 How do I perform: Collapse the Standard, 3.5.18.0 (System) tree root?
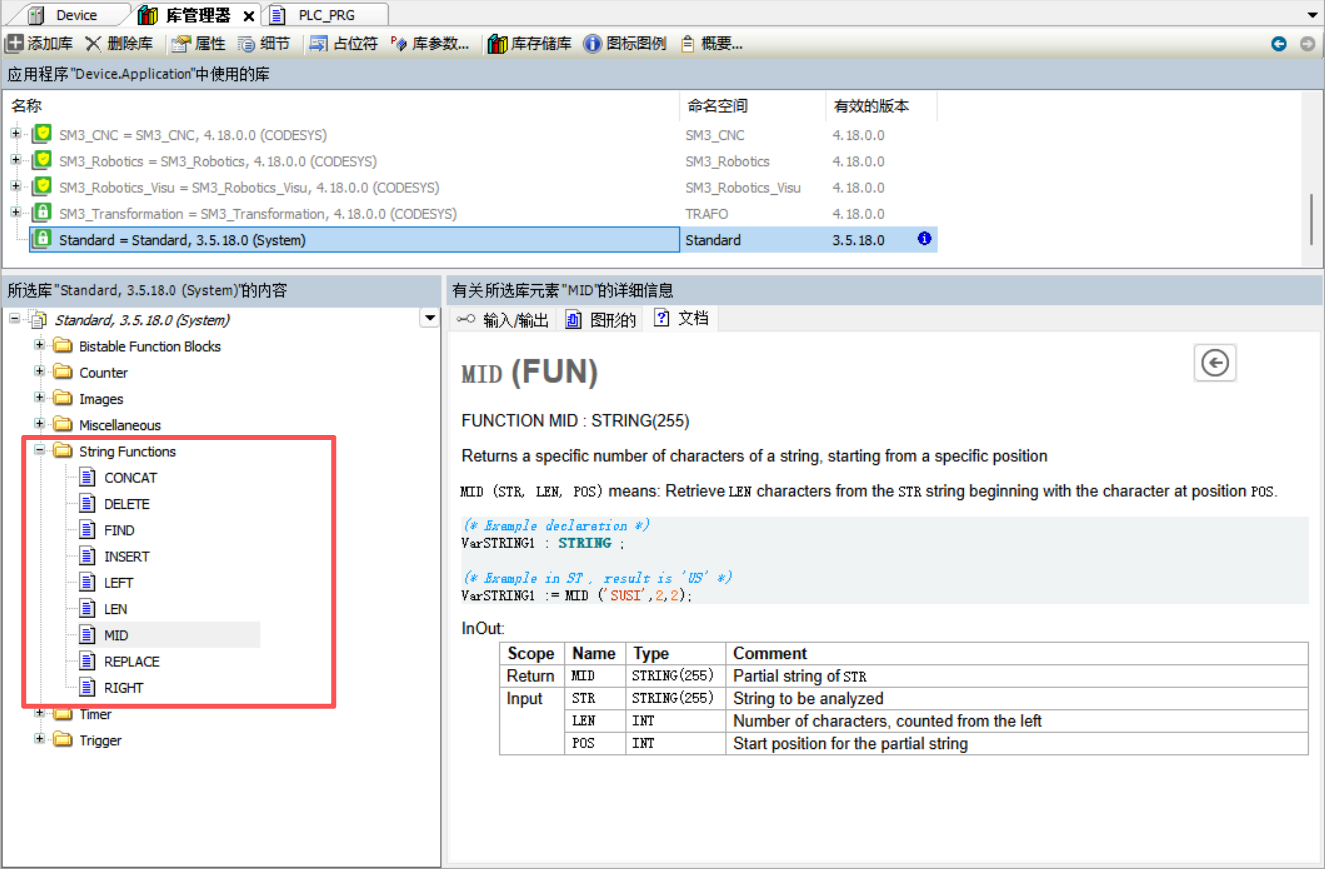tap(15, 319)
